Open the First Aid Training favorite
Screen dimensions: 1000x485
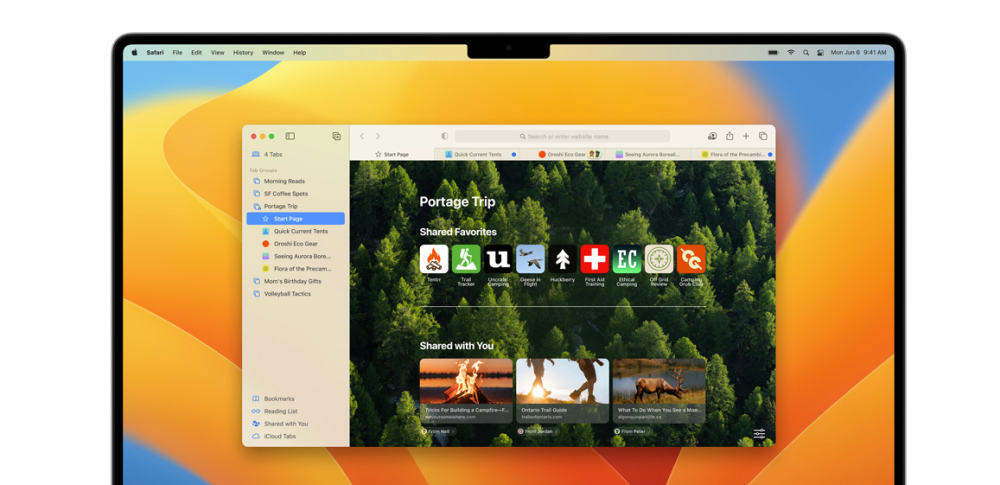click(x=594, y=259)
